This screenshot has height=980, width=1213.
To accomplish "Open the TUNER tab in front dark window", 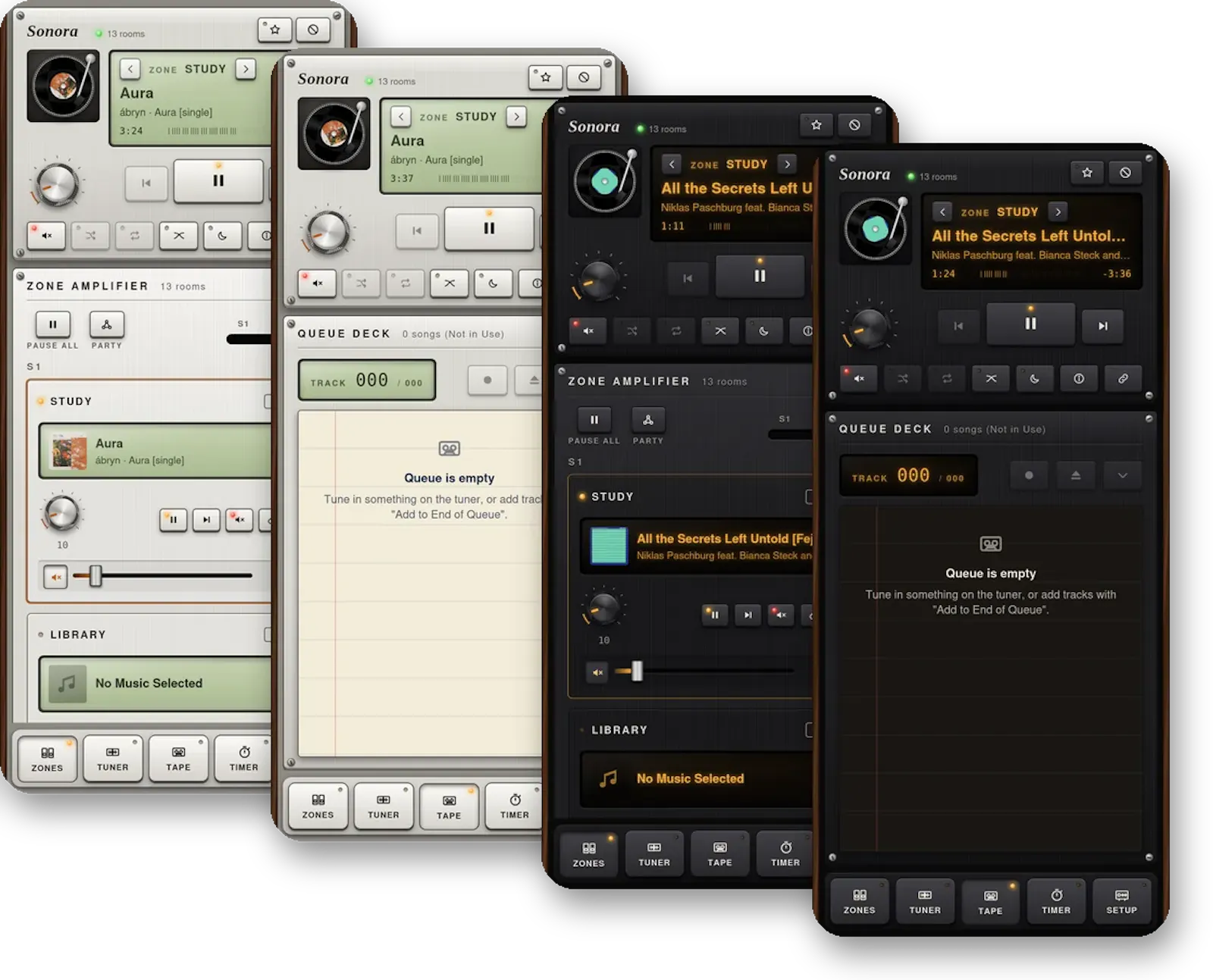I will coord(924,900).
